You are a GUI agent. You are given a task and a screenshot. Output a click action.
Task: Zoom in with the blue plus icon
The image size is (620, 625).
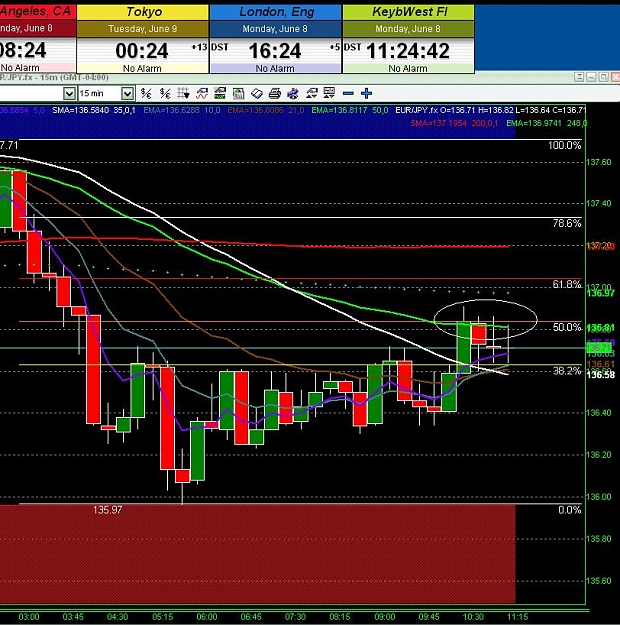[366, 94]
